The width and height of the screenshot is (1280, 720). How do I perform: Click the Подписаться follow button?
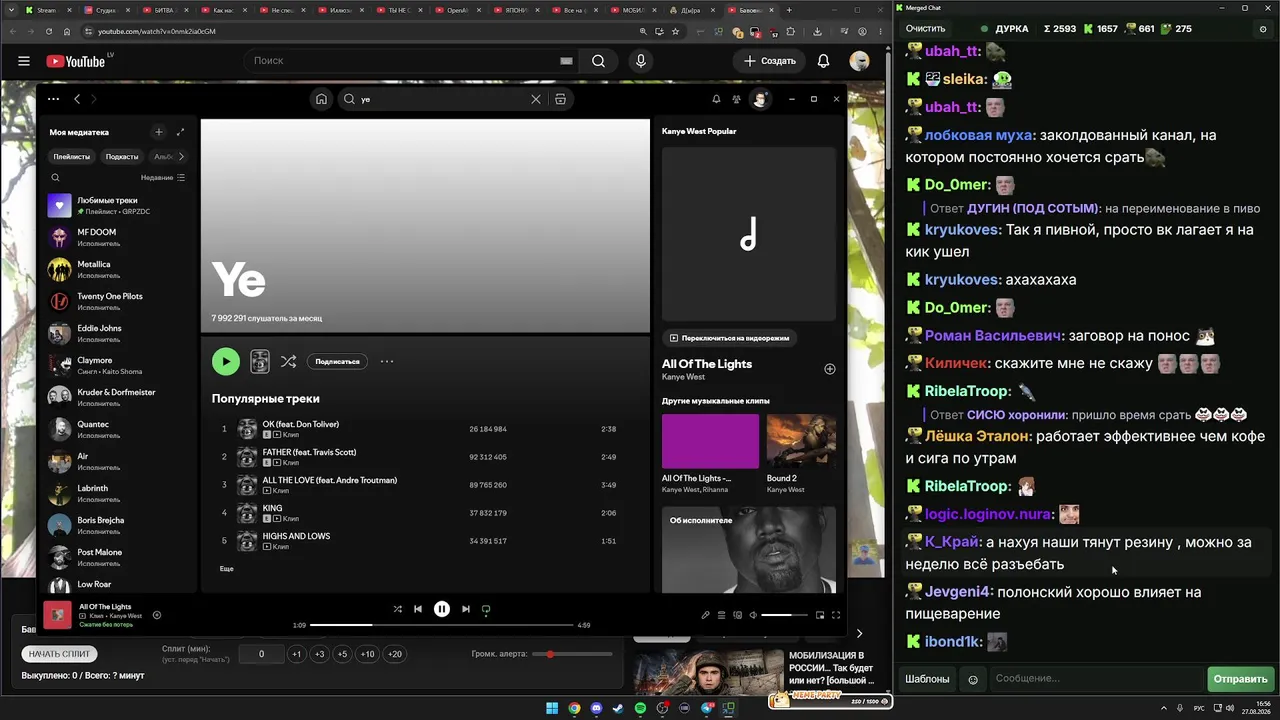[337, 362]
